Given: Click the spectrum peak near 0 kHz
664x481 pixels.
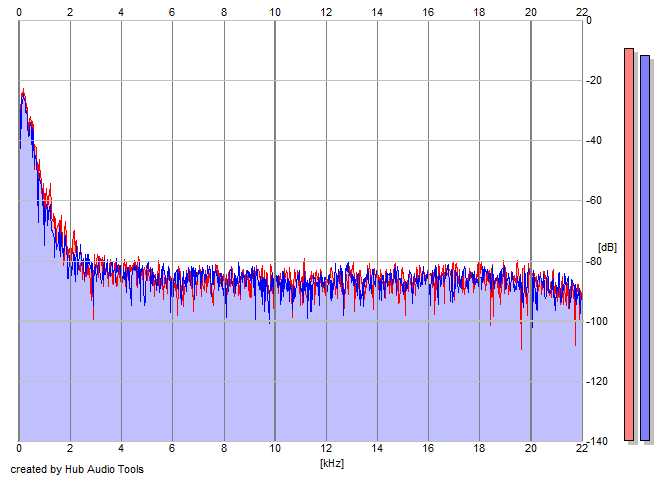Looking at the screenshot, I should click(23, 91).
